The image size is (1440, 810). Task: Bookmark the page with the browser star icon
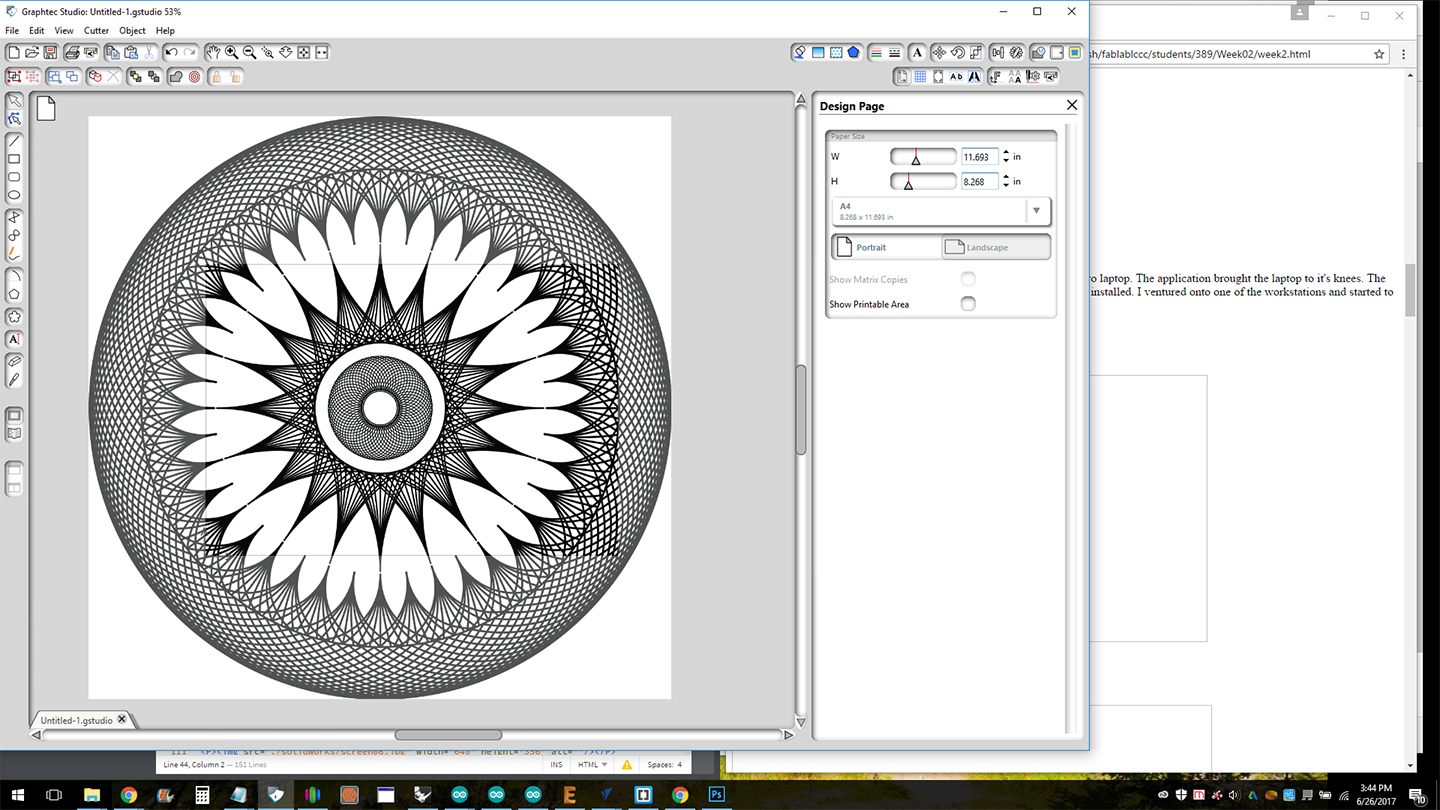[x=1379, y=54]
